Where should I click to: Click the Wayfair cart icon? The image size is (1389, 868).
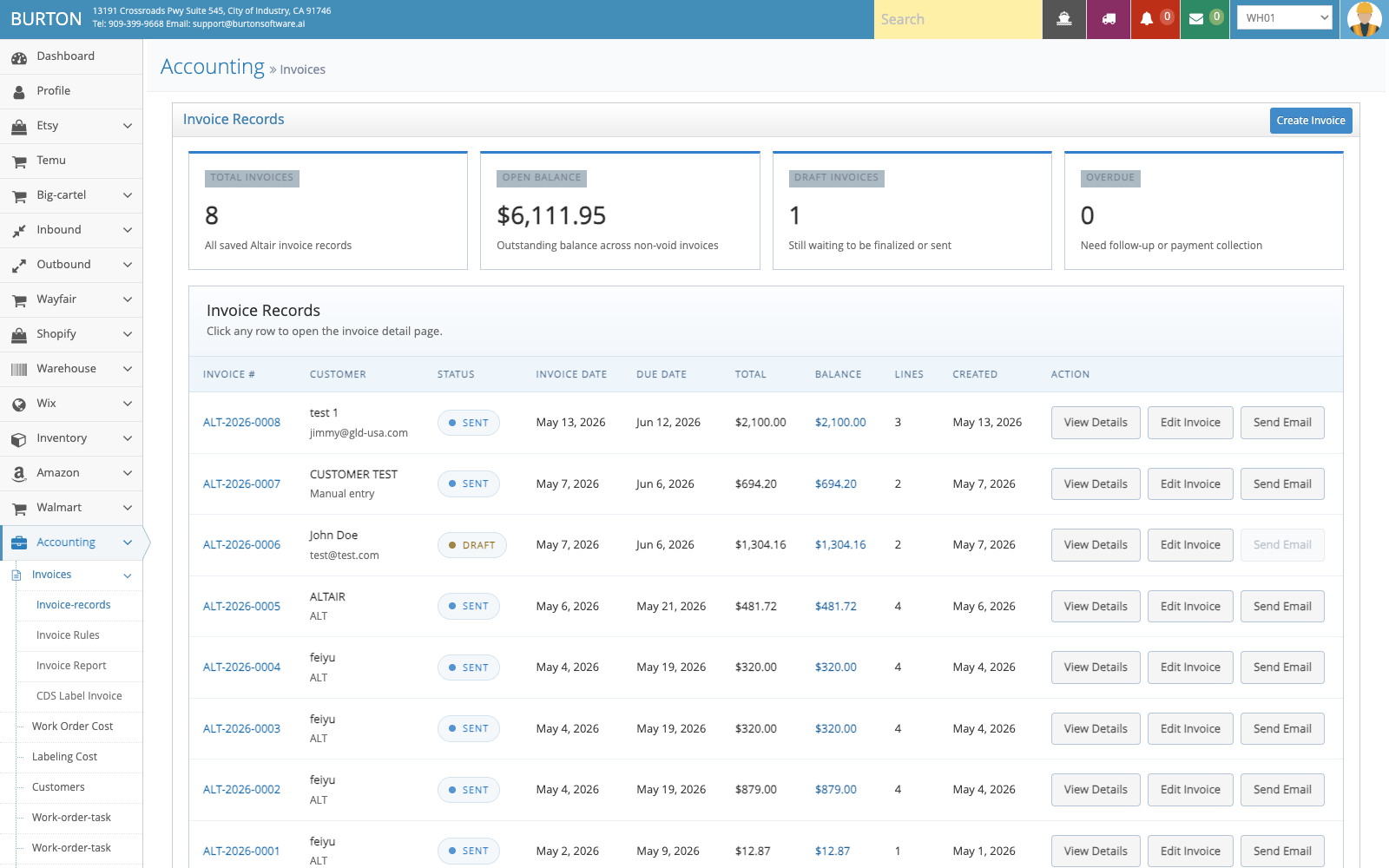click(19, 300)
